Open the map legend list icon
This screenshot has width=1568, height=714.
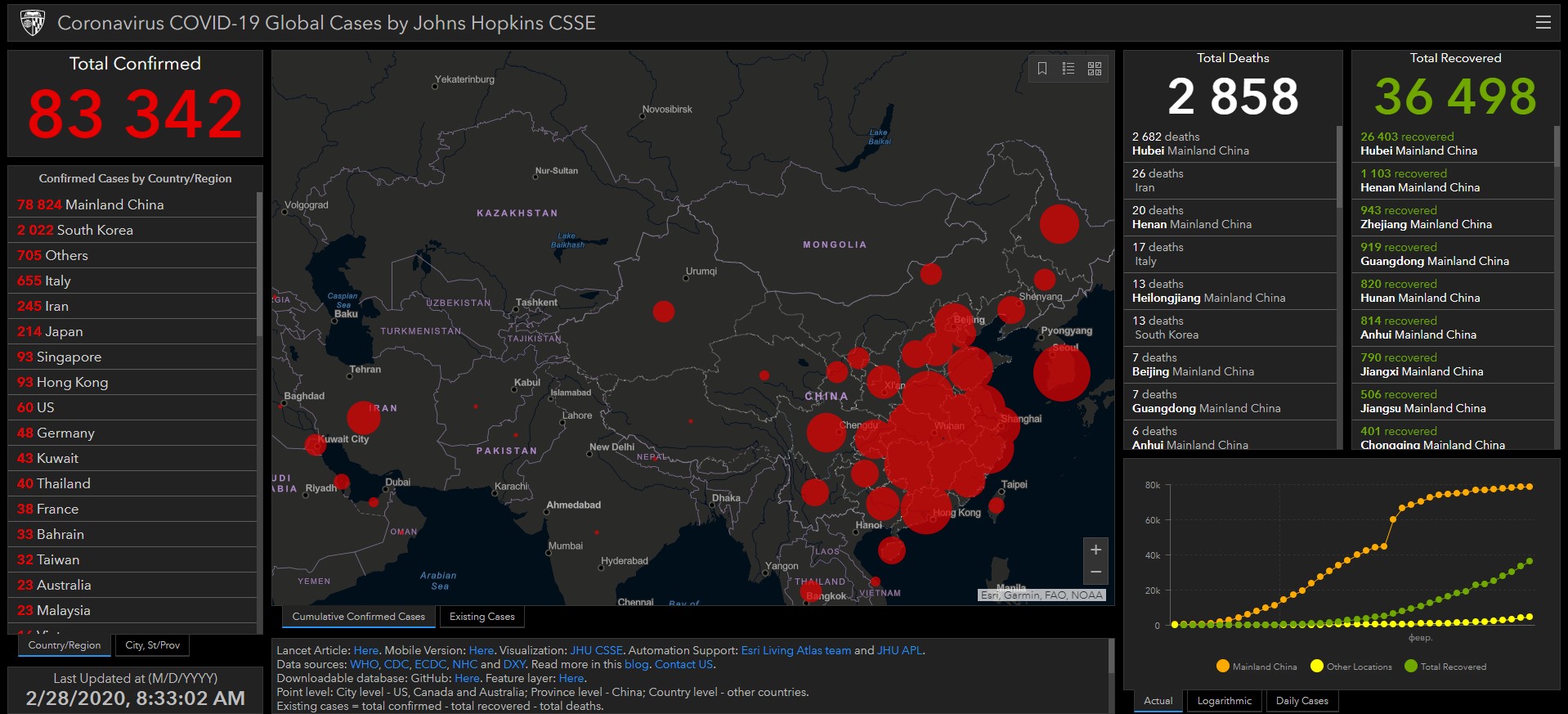(x=1068, y=69)
